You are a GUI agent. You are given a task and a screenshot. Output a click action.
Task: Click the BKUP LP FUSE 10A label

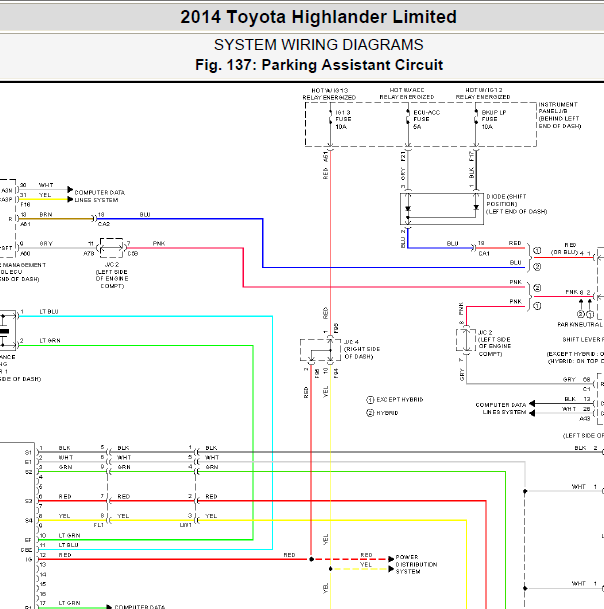[x=494, y=120]
